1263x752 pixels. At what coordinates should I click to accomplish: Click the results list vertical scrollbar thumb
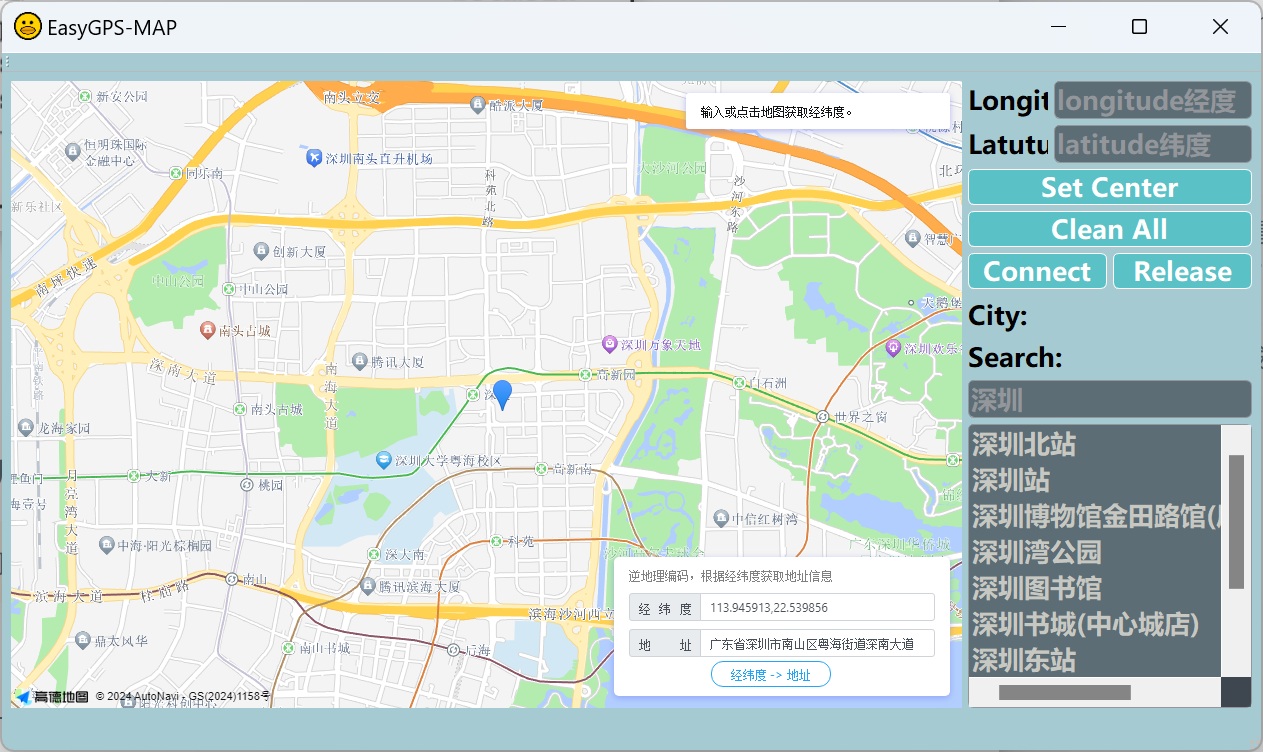pos(1236,522)
